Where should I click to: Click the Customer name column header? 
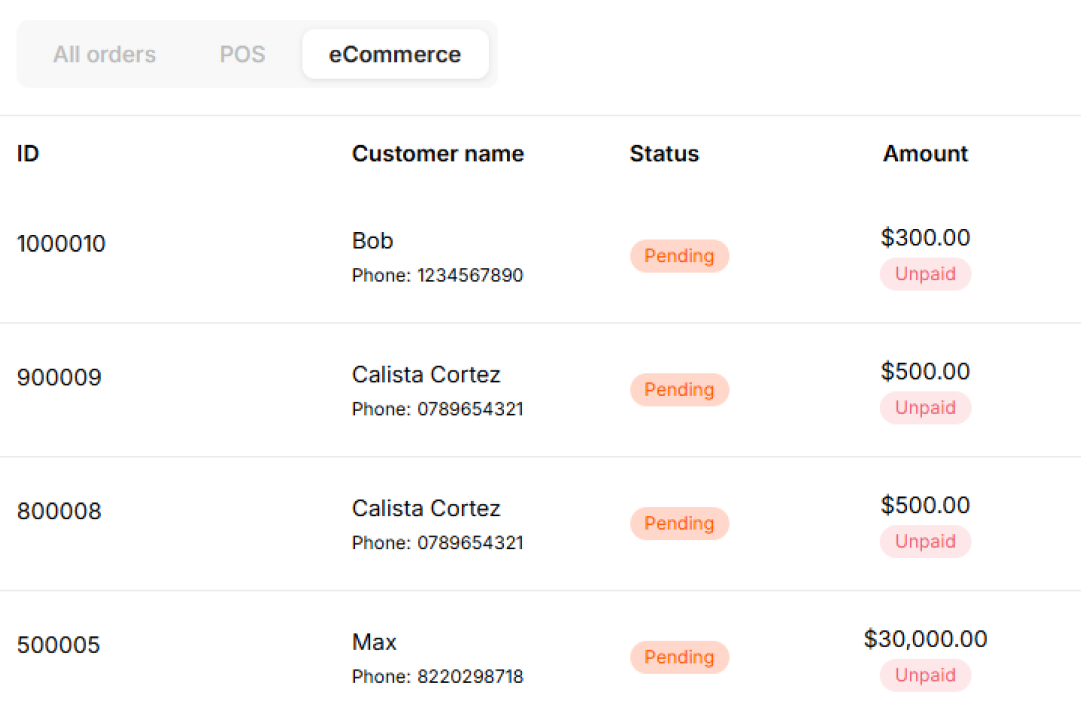click(x=438, y=153)
